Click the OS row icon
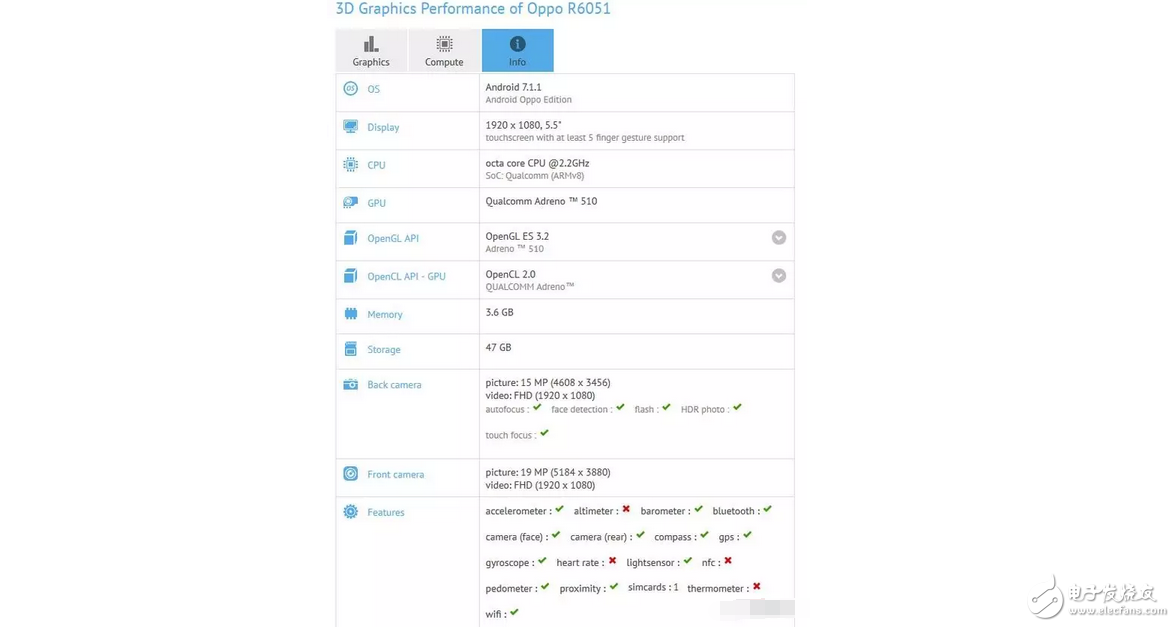 350,89
